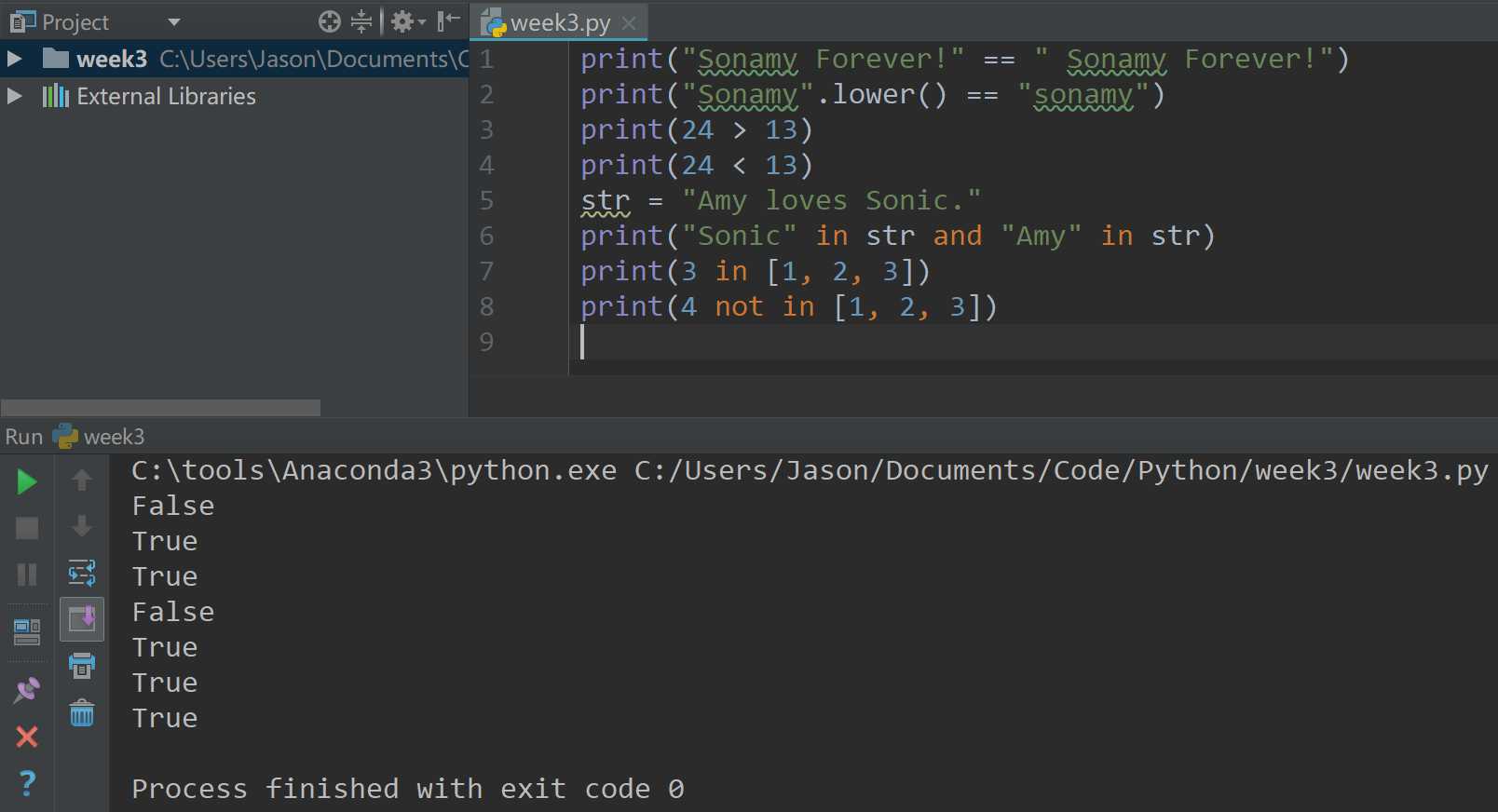
Task: Click the Project horizontal scrollbar
Action: click(160, 408)
